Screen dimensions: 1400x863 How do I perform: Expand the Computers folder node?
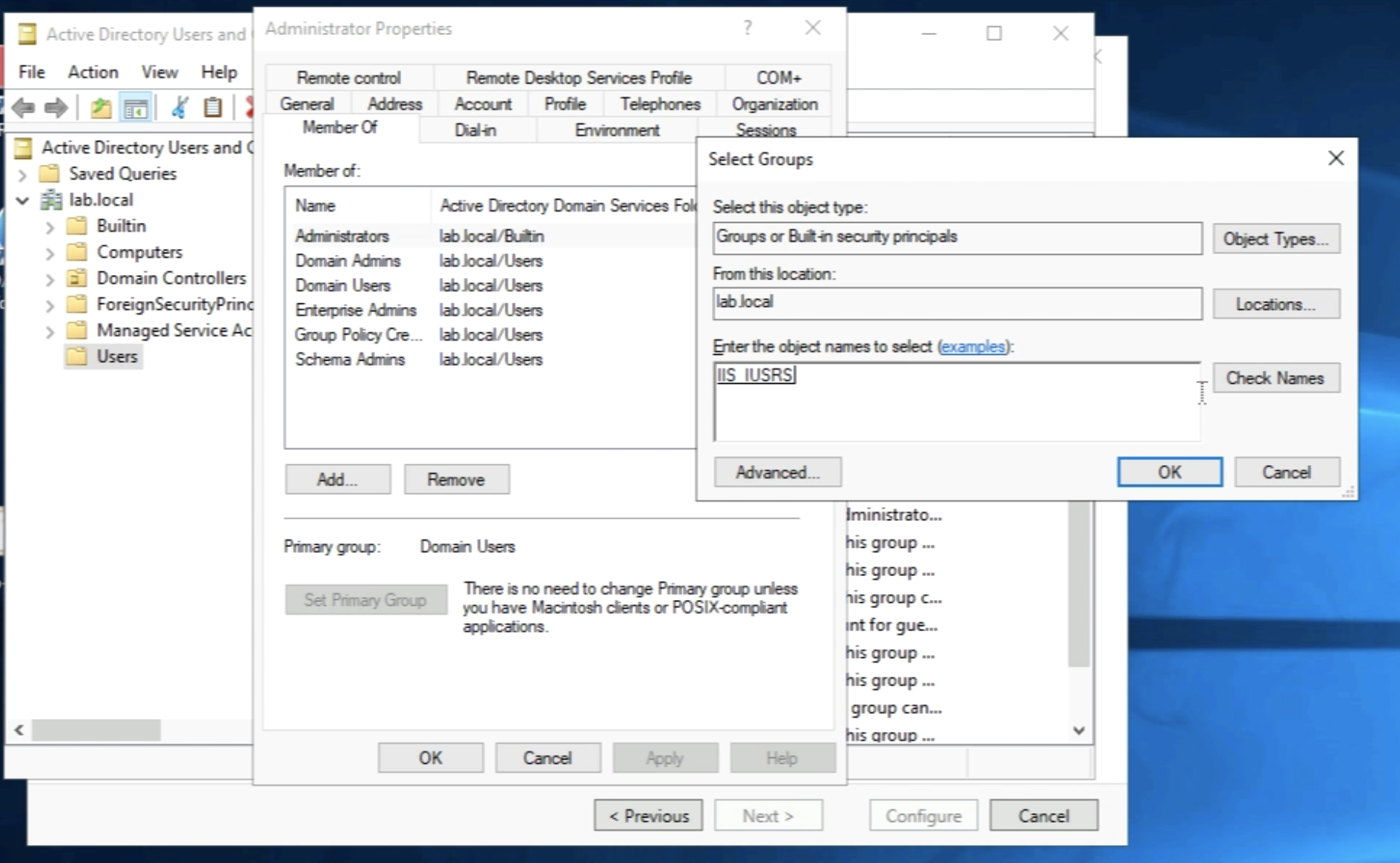tap(49, 253)
